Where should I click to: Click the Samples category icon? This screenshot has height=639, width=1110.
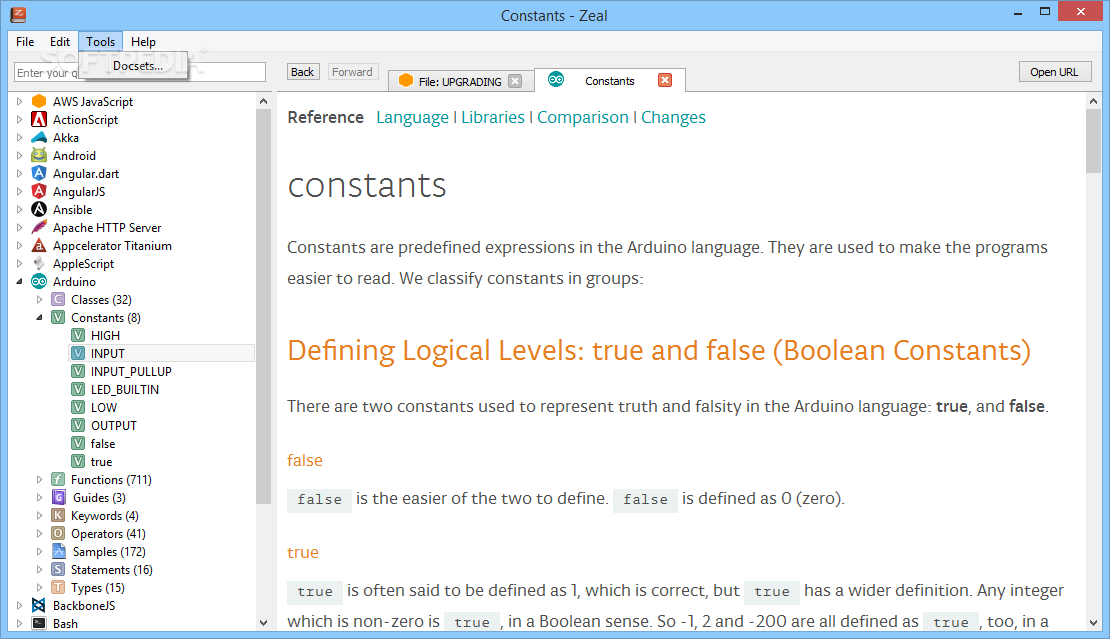pos(58,551)
